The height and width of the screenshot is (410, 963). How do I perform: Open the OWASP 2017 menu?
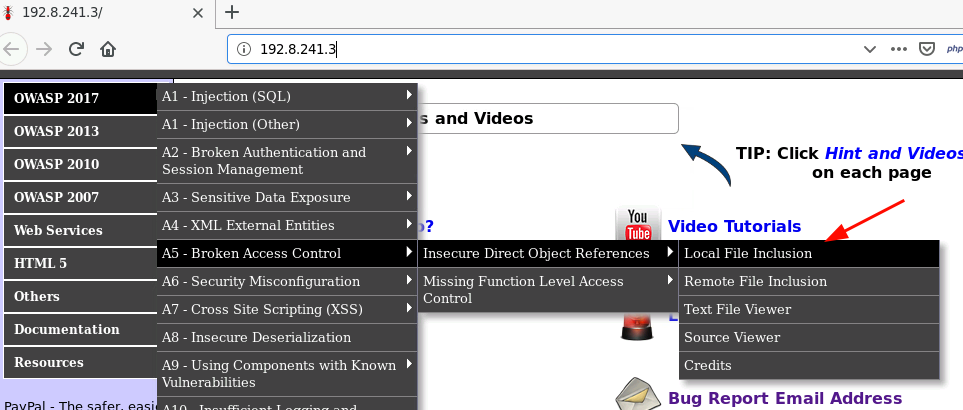[x=80, y=98]
